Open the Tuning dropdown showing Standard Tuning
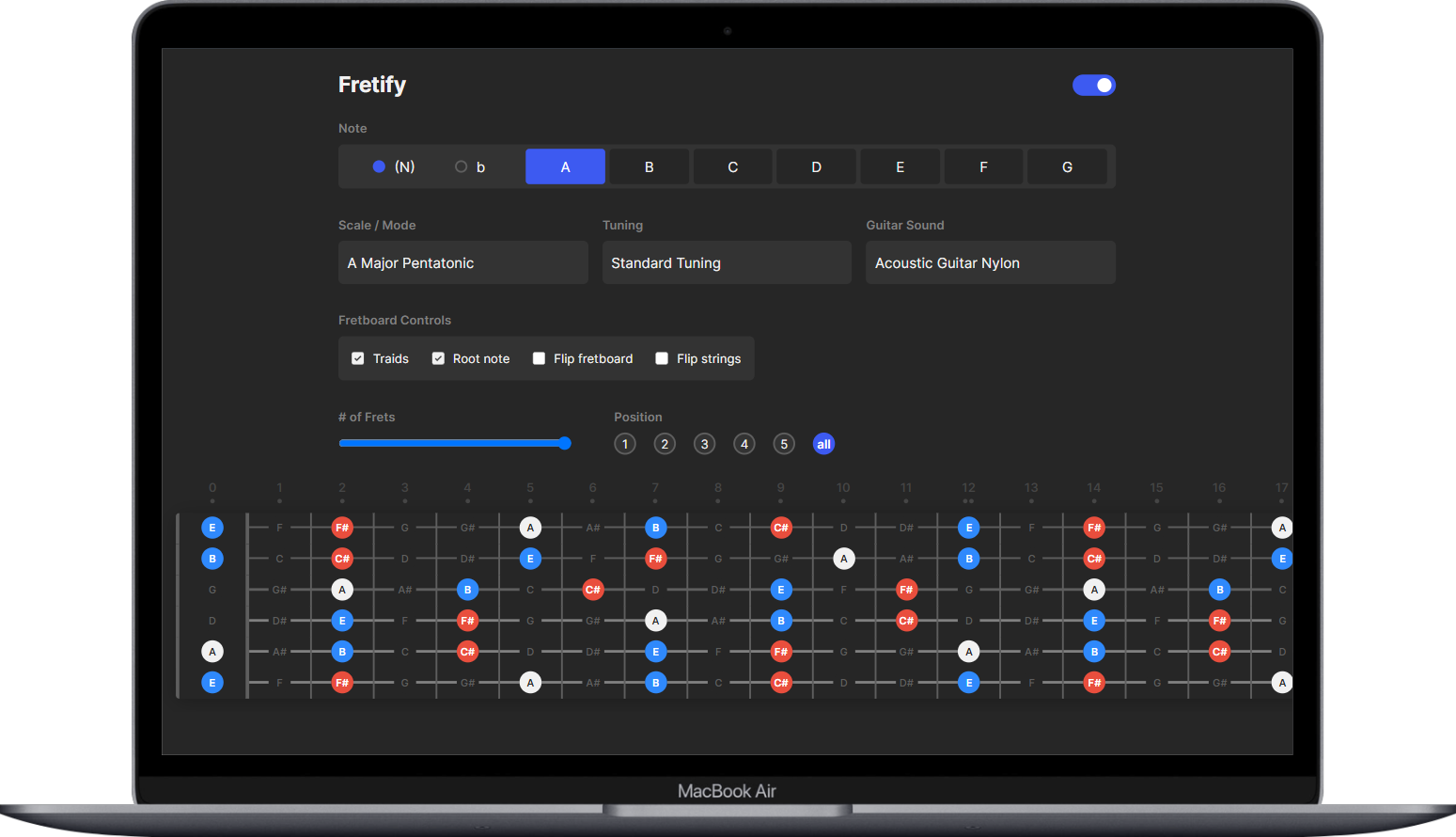 click(x=727, y=262)
